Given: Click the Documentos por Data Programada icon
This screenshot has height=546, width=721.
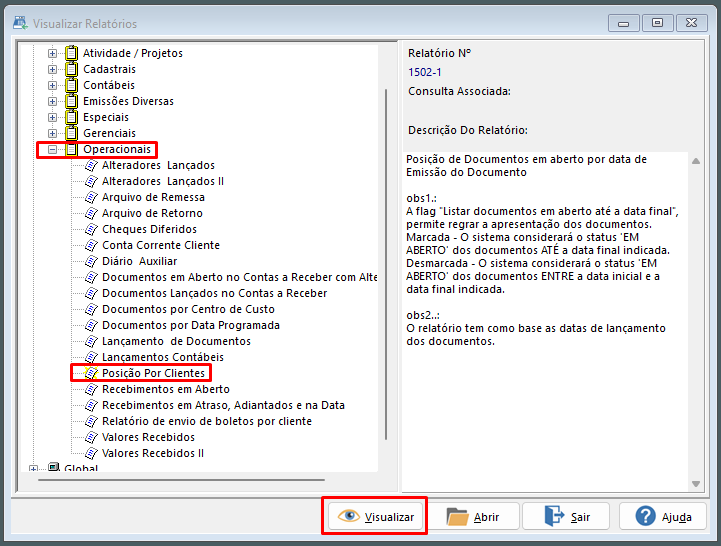Looking at the screenshot, I should tap(92, 325).
